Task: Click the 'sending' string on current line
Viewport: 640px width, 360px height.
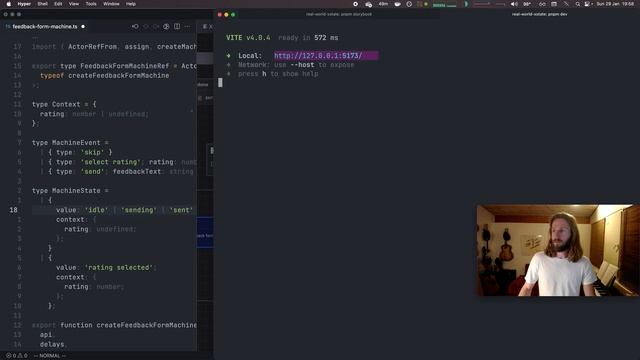Action: click(139, 210)
